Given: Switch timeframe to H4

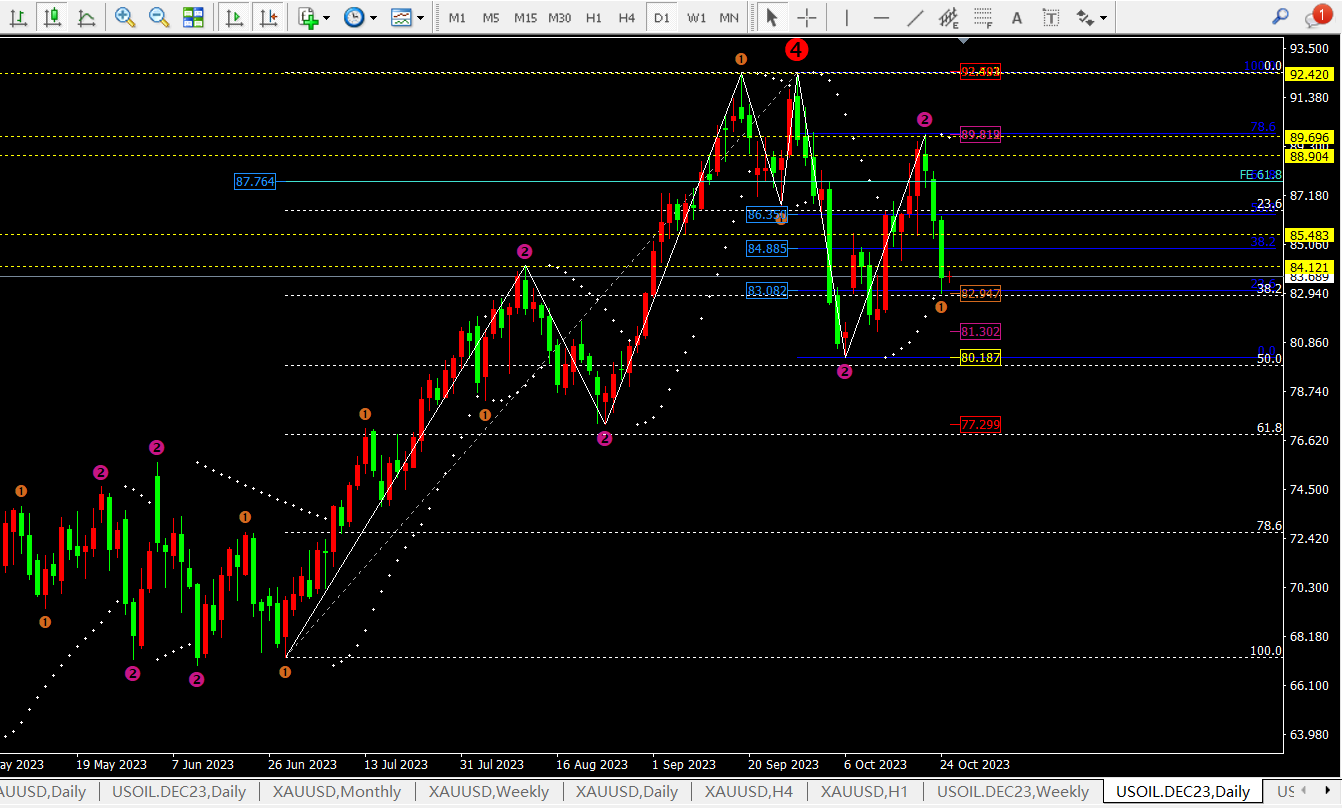Looking at the screenshot, I should 627,17.
